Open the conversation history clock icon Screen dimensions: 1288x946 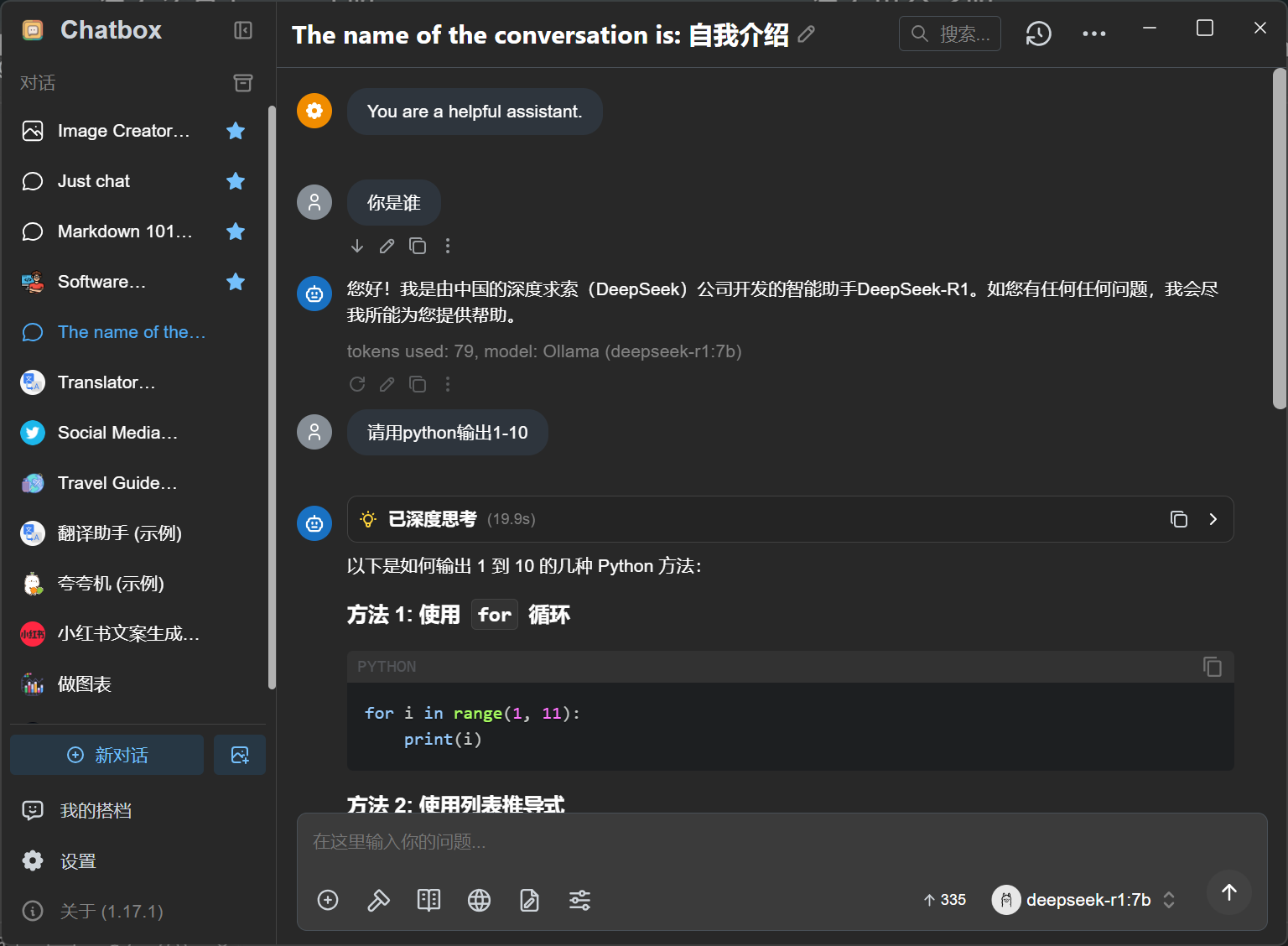pyautogui.click(x=1039, y=34)
